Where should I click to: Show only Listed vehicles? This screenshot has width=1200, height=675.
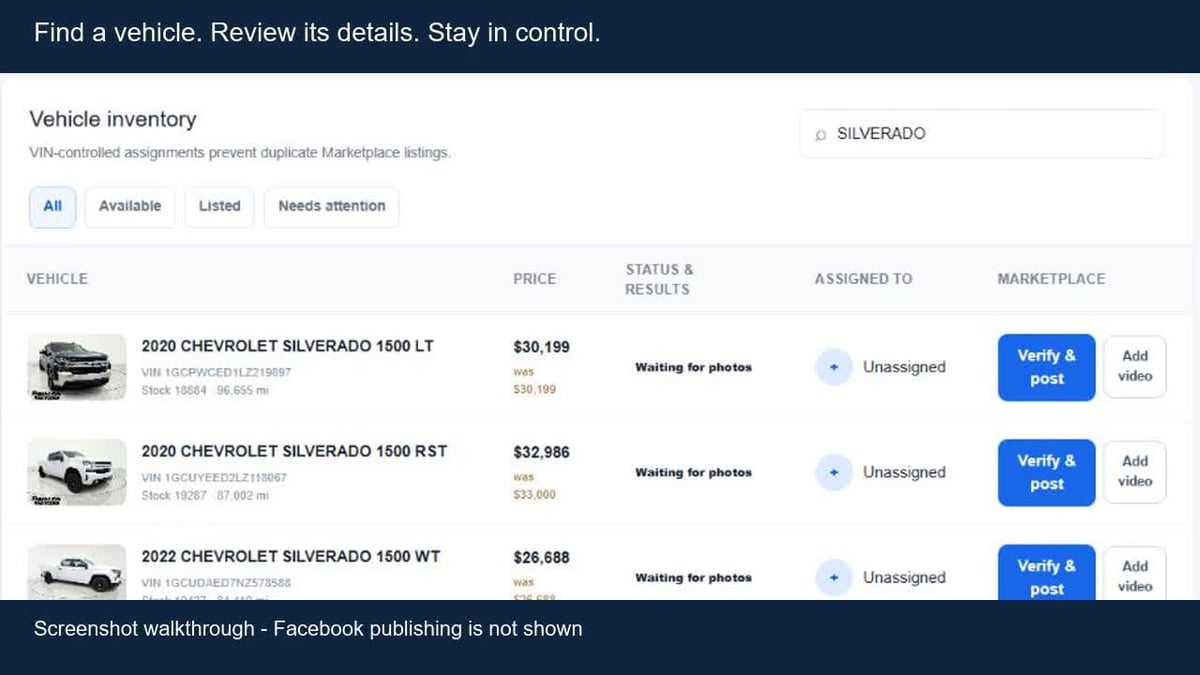tap(220, 206)
